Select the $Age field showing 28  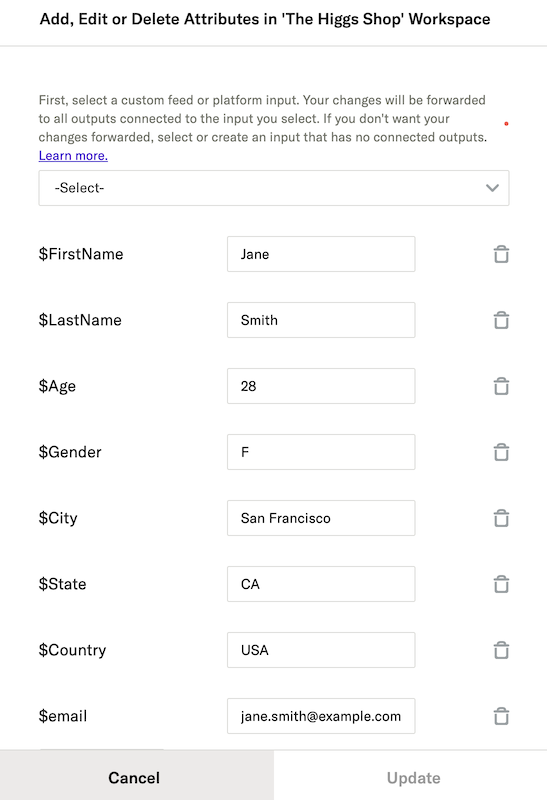321,386
